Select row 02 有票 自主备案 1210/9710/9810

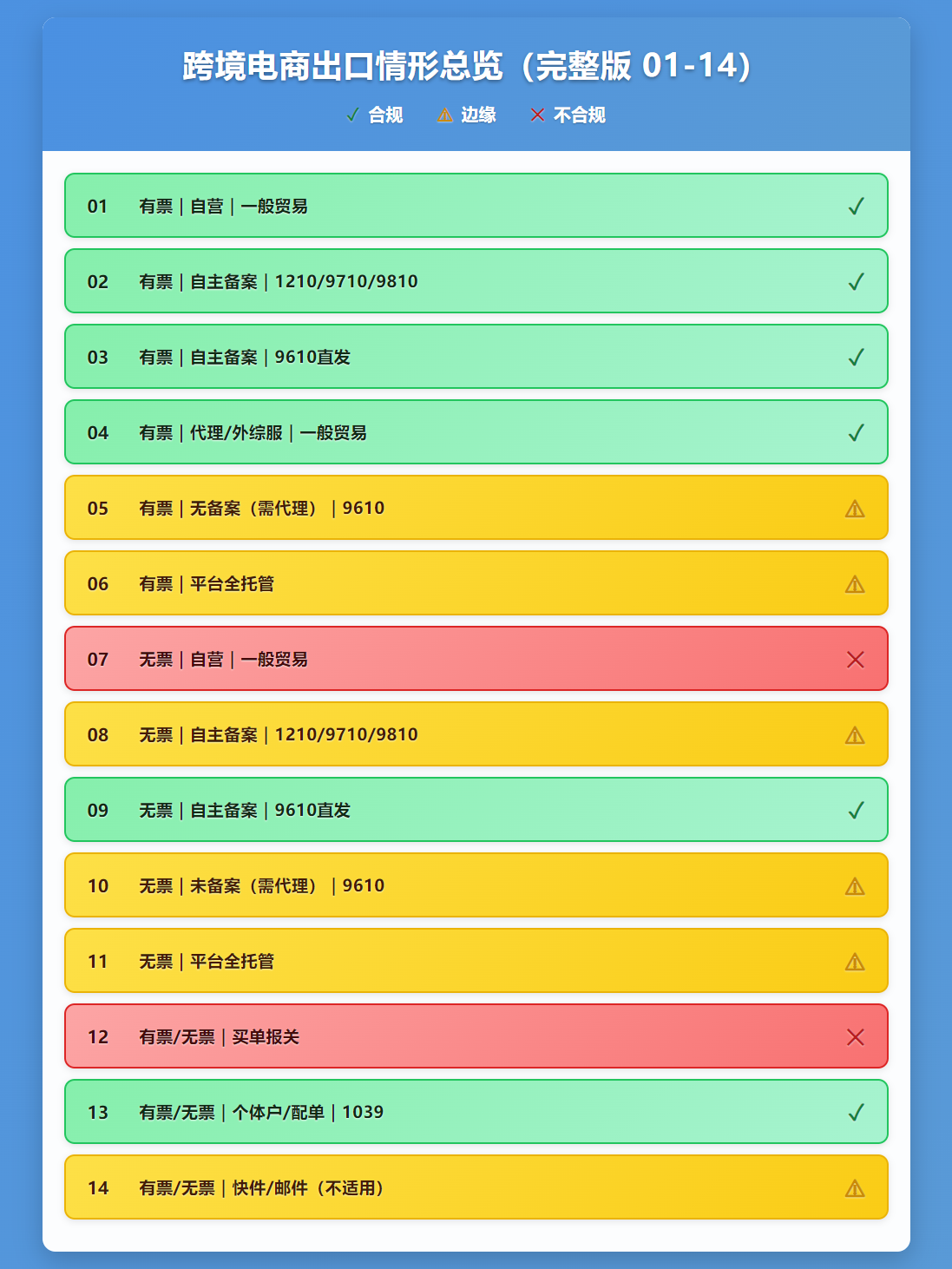pos(476,281)
